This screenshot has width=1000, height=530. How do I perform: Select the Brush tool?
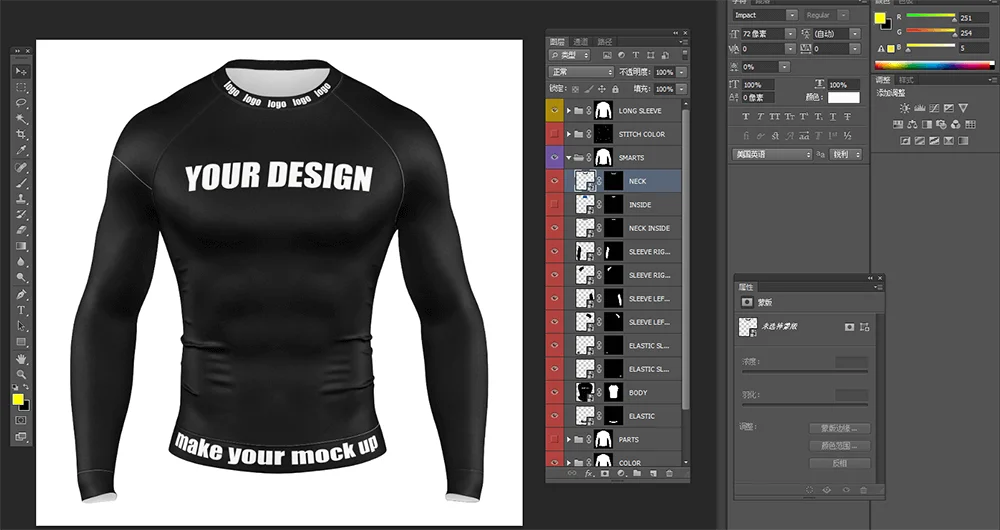[21, 183]
